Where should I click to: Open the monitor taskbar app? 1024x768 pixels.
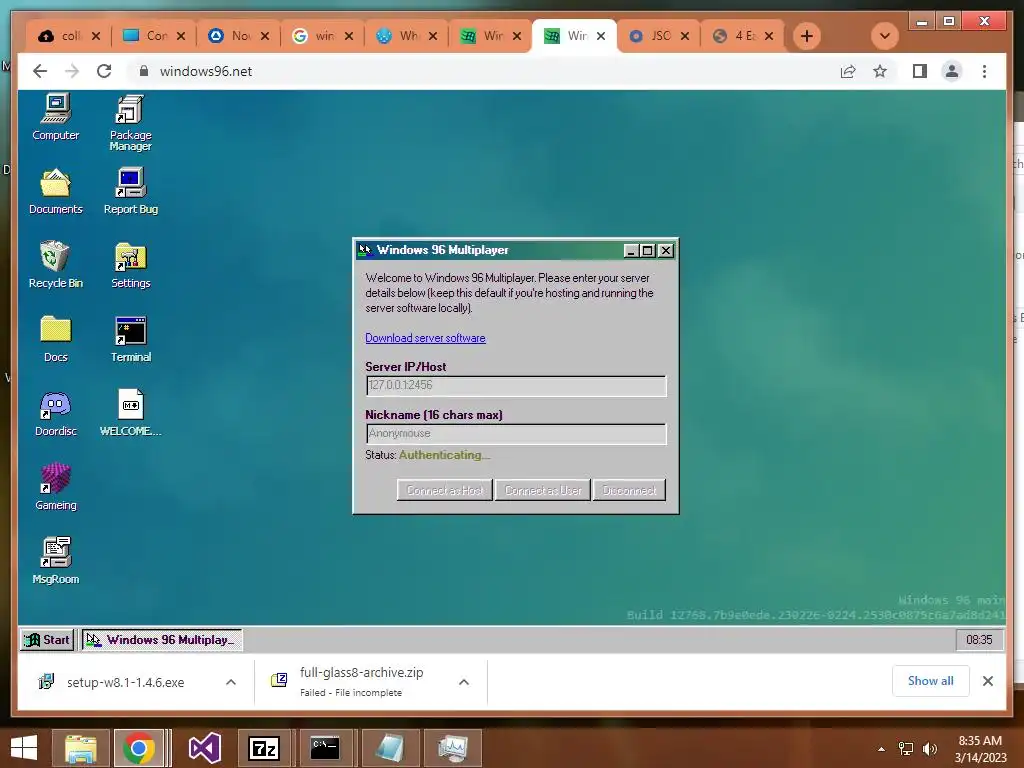pos(453,748)
